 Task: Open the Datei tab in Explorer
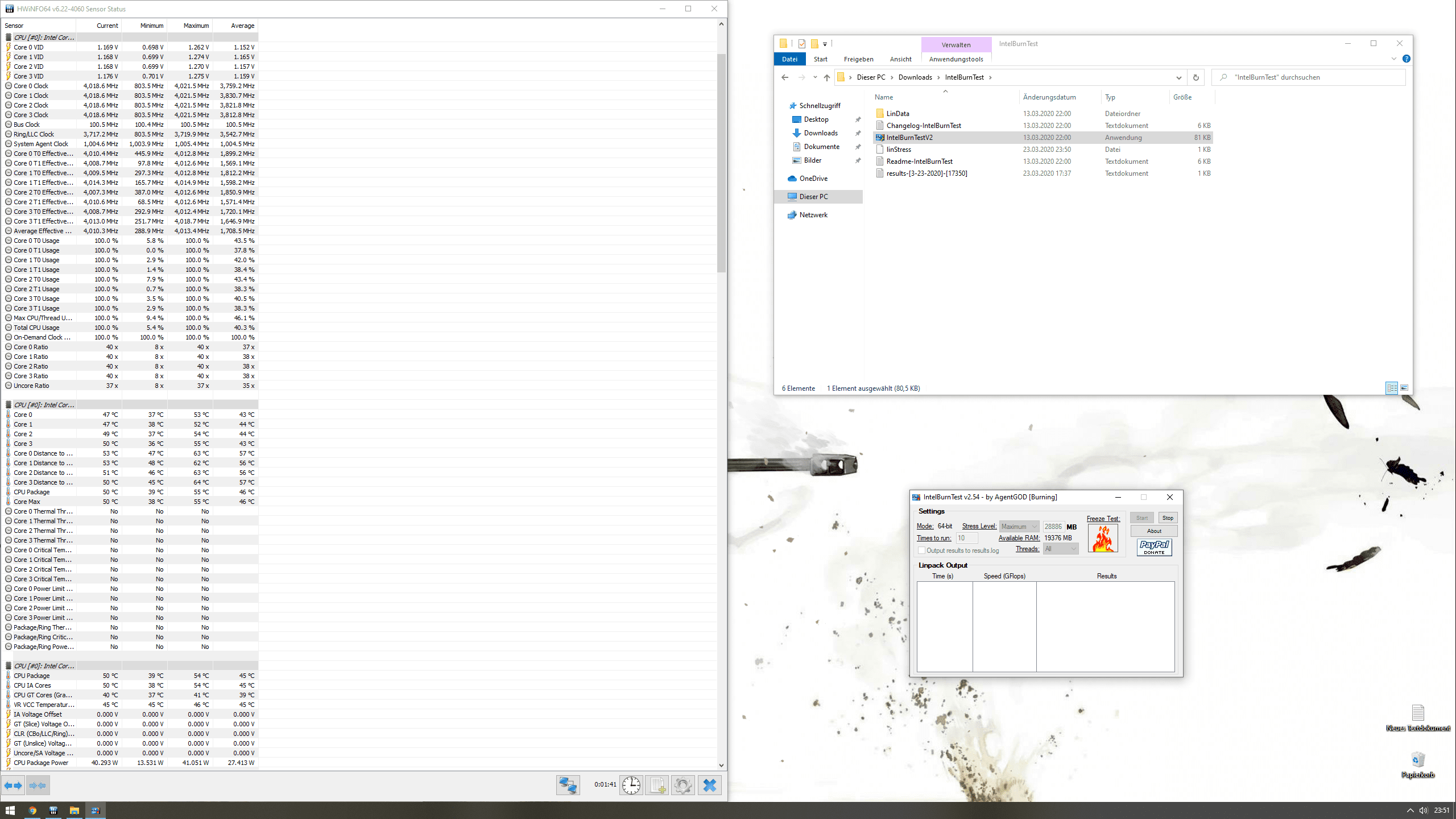pos(790,59)
